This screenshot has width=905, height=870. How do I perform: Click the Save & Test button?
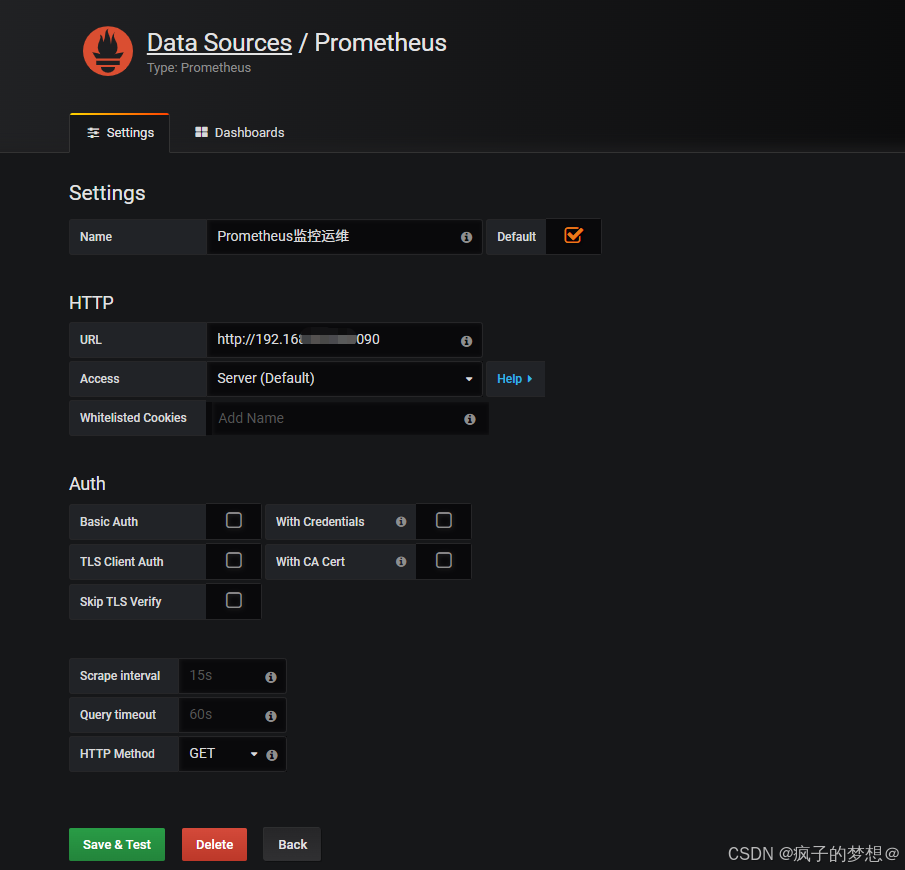tap(117, 845)
